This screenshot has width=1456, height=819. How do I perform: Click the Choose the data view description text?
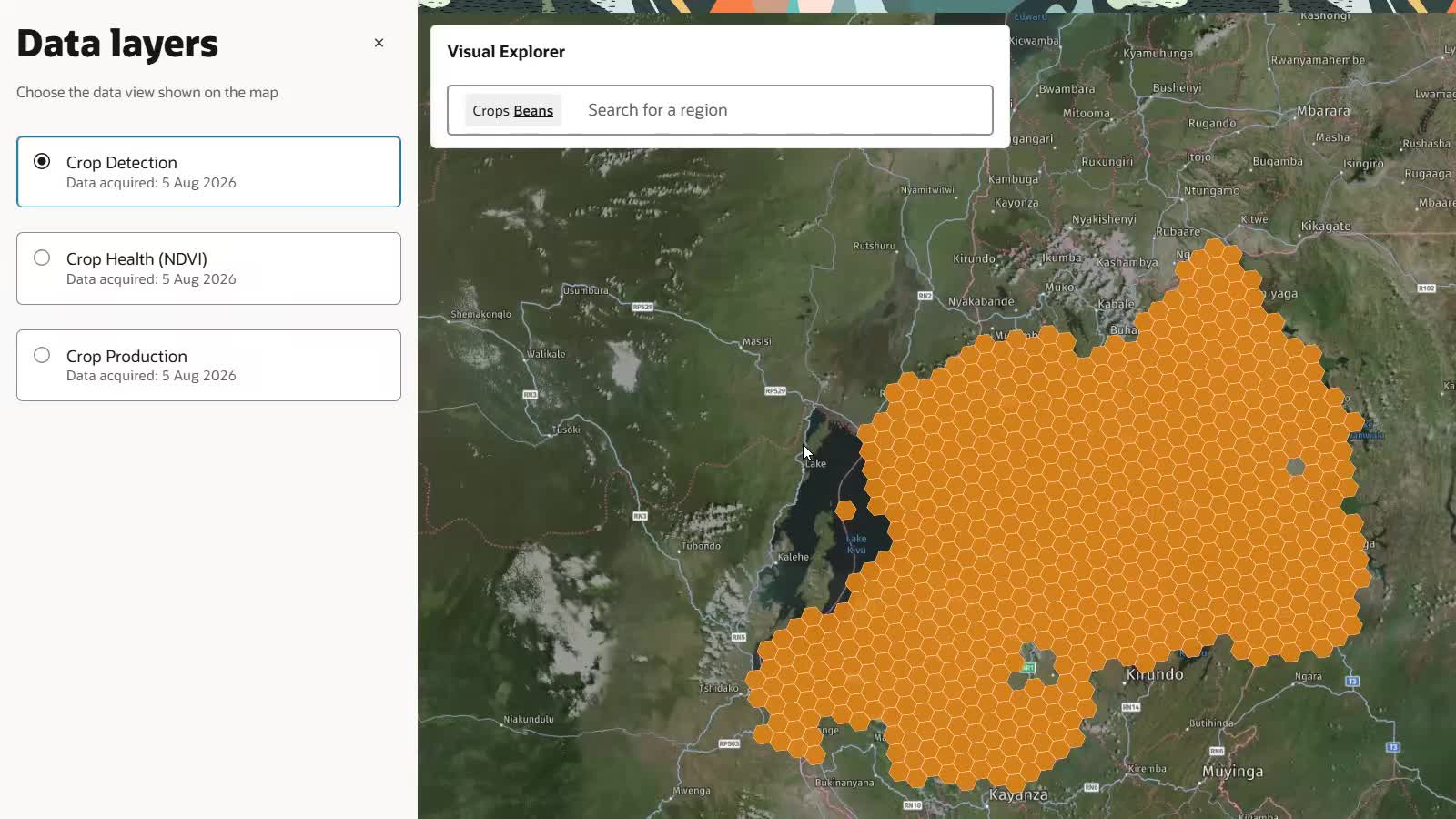click(147, 92)
